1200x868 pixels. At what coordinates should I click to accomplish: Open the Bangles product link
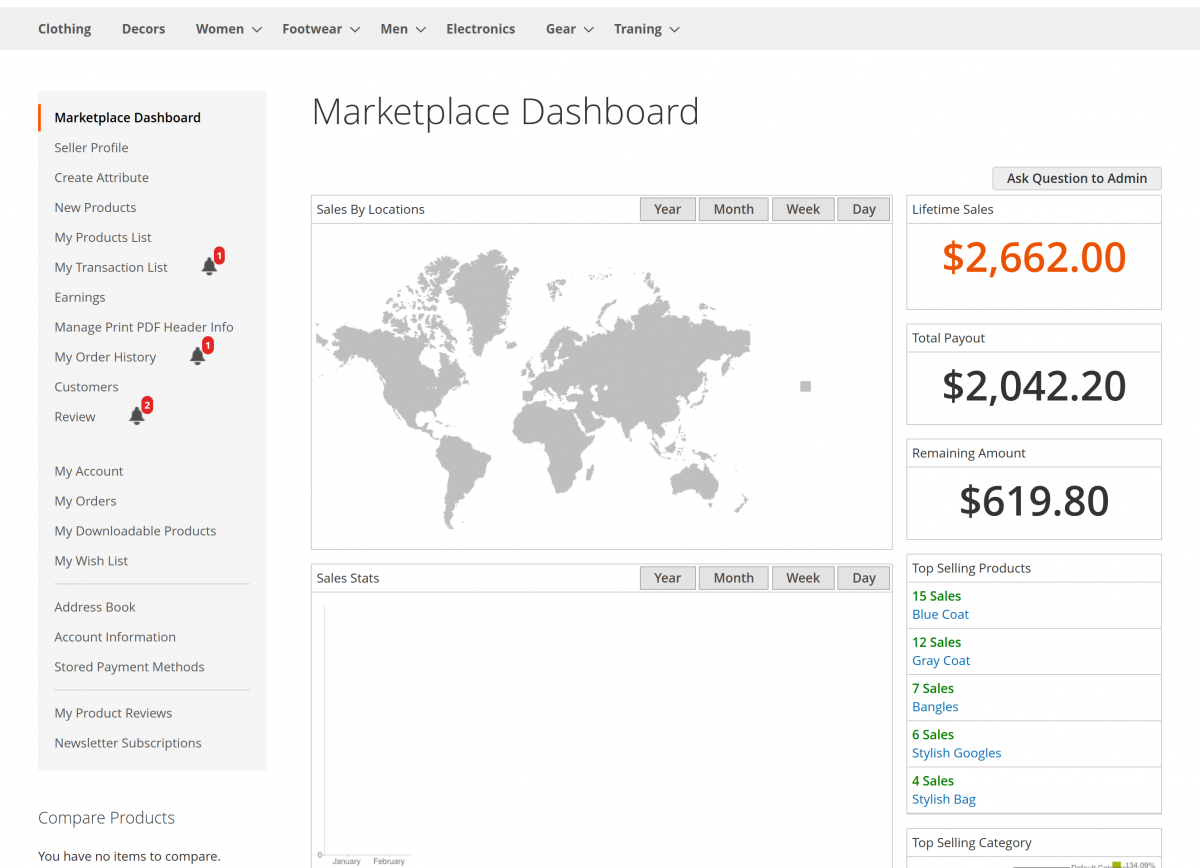pos(935,707)
